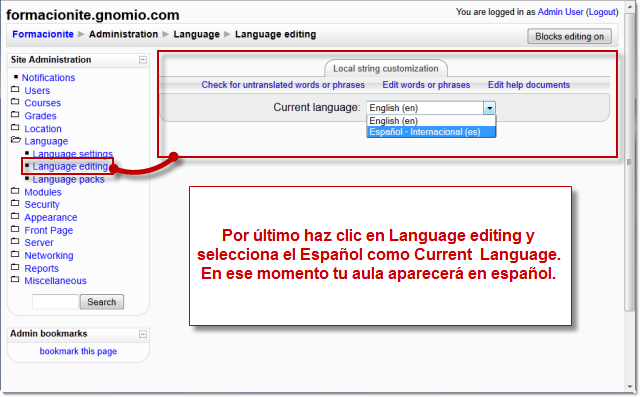This screenshot has width=640, height=397.
Task: Collapse the Admin bookmarks block
Action: (x=143, y=334)
